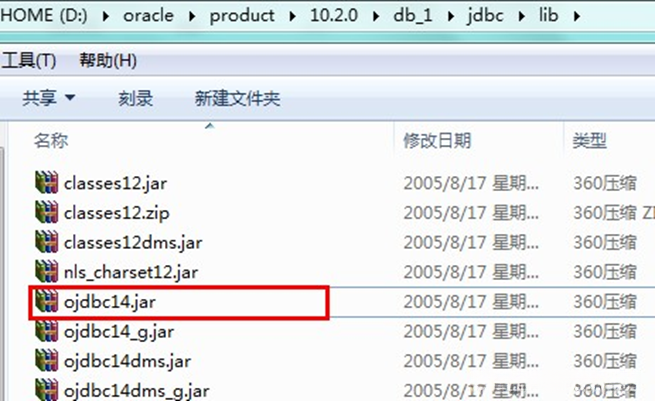
Task: Click the 新建文件夹 button
Action: pos(237,99)
